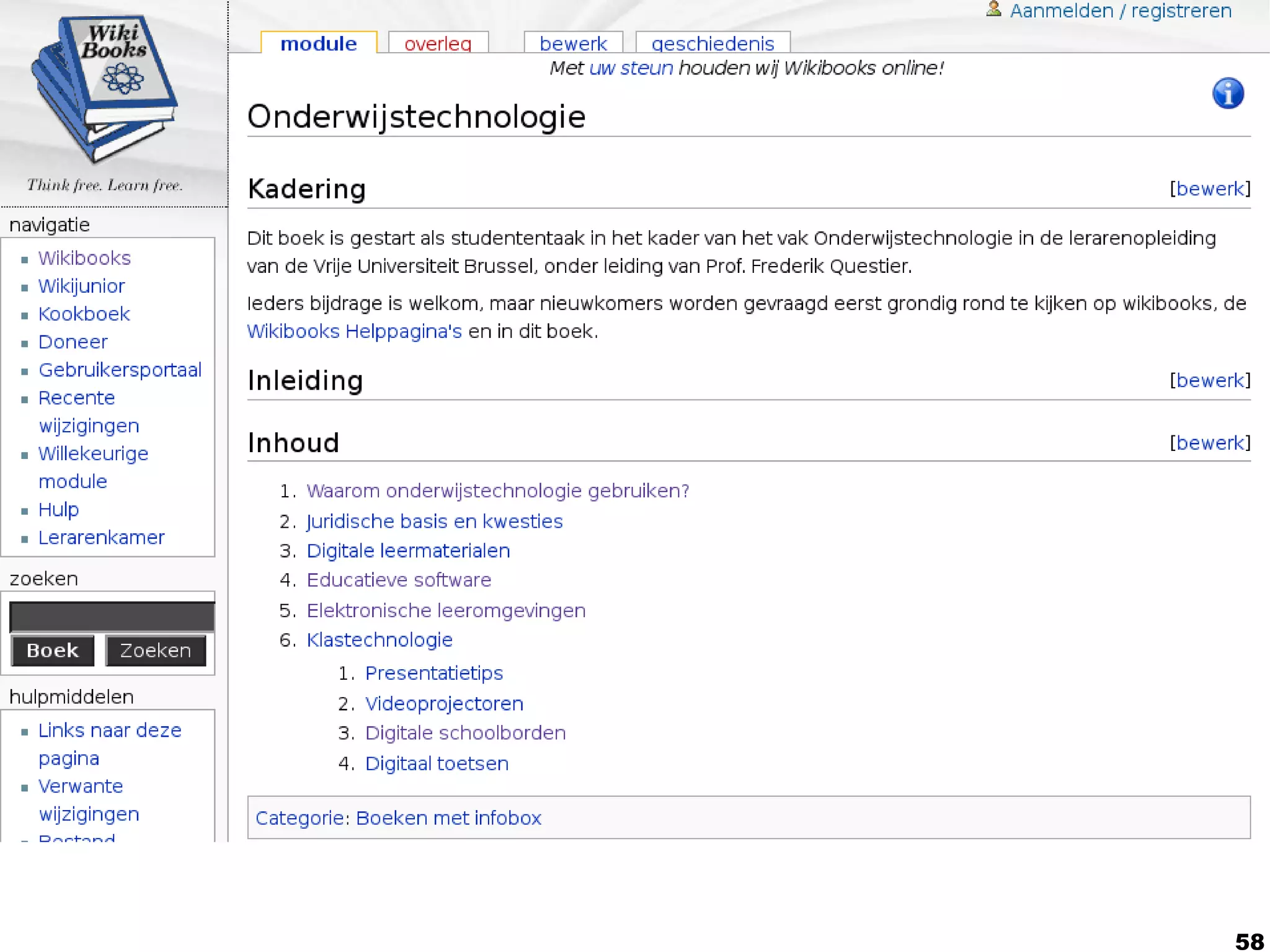Open Boeken met infobox category
The width and height of the screenshot is (1270, 952).
click(x=448, y=818)
